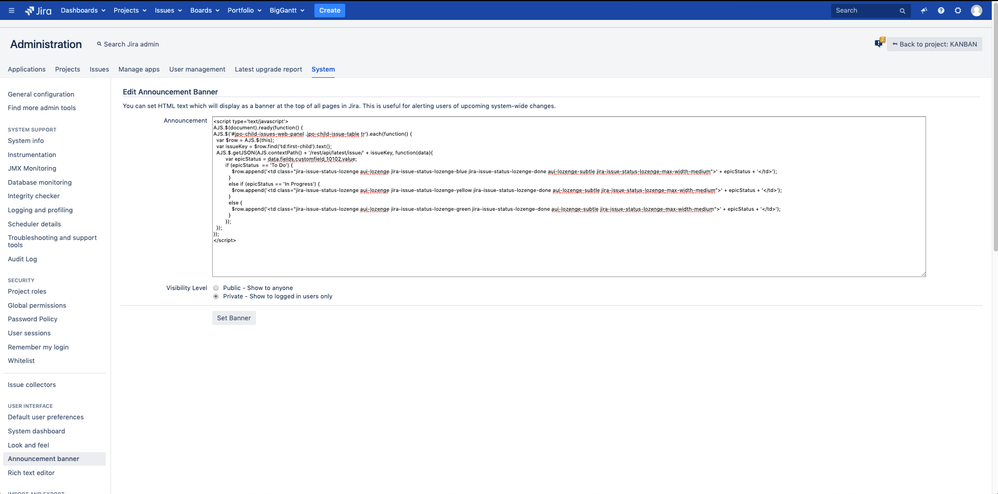Open Audit Log in sidebar
Screen dimensions: 998x494
pyautogui.click(x=22, y=259)
